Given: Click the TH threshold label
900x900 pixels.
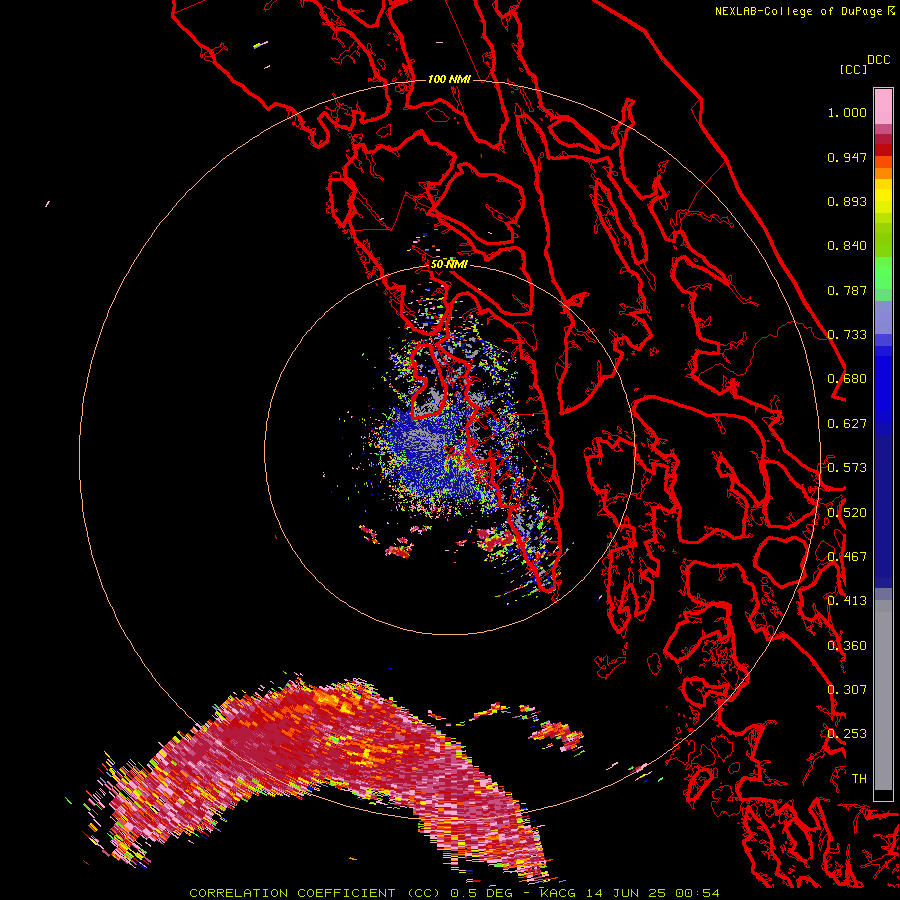Looking at the screenshot, I should [x=859, y=779].
